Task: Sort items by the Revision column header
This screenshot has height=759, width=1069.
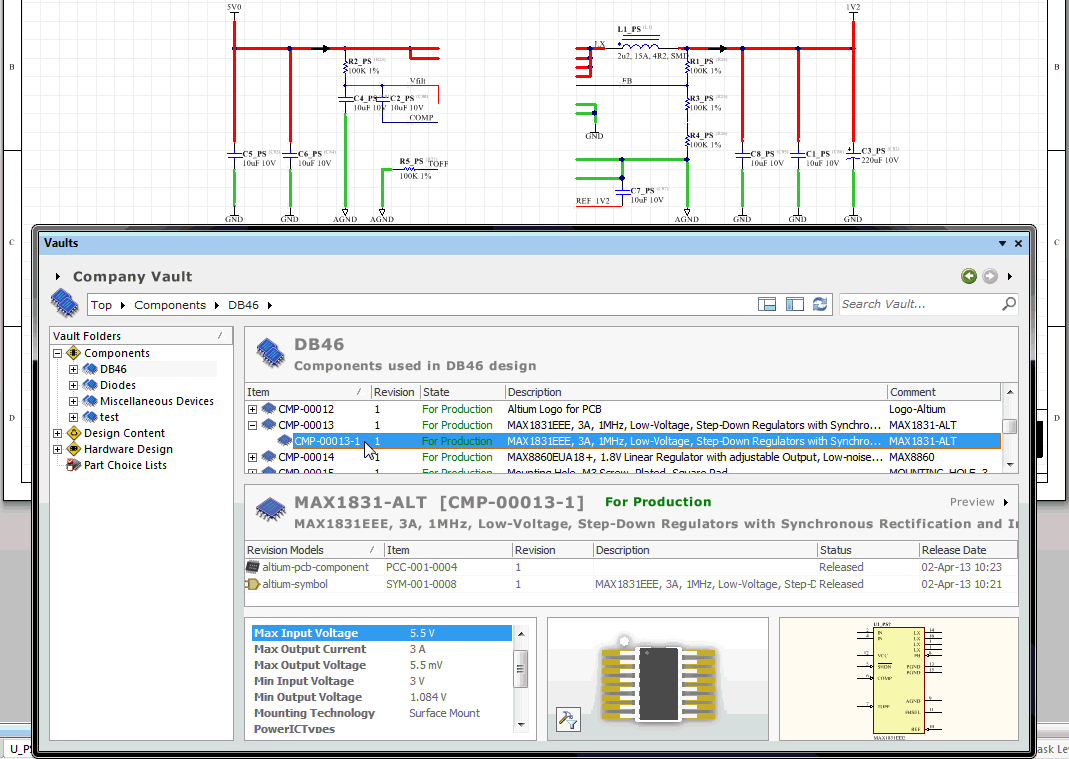Action: click(x=394, y=392)
